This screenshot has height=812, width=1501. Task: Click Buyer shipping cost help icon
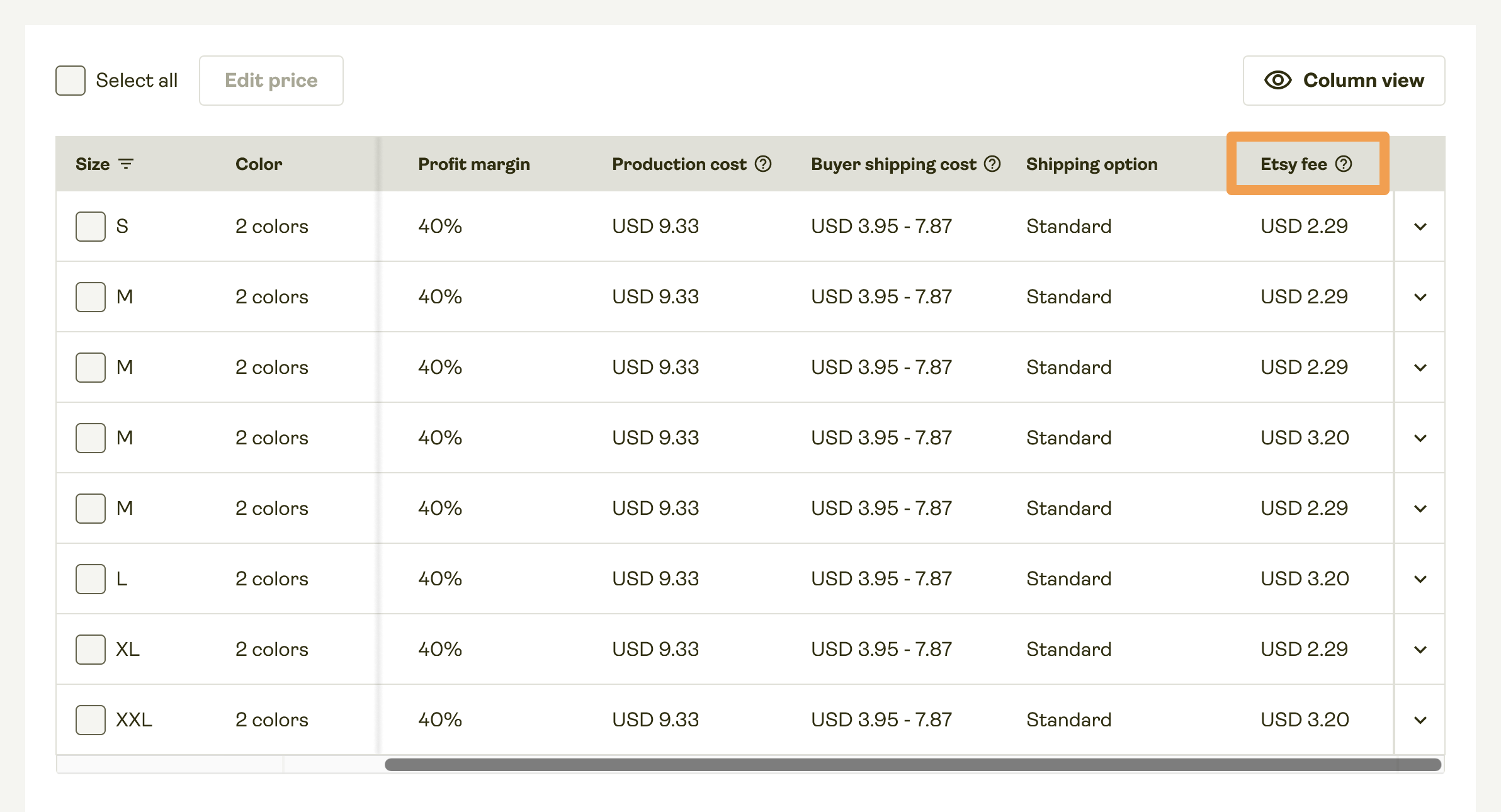click(992, 164)
